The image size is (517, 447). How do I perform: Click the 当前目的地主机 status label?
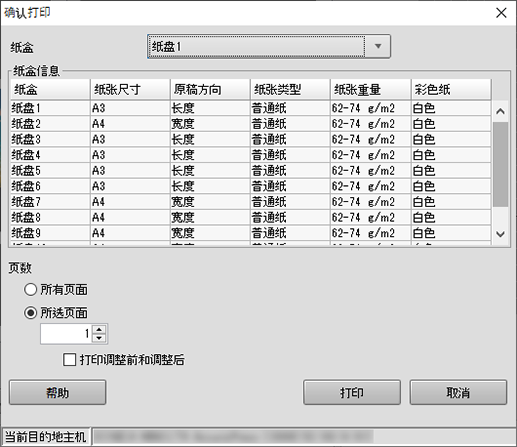point(46,437)
